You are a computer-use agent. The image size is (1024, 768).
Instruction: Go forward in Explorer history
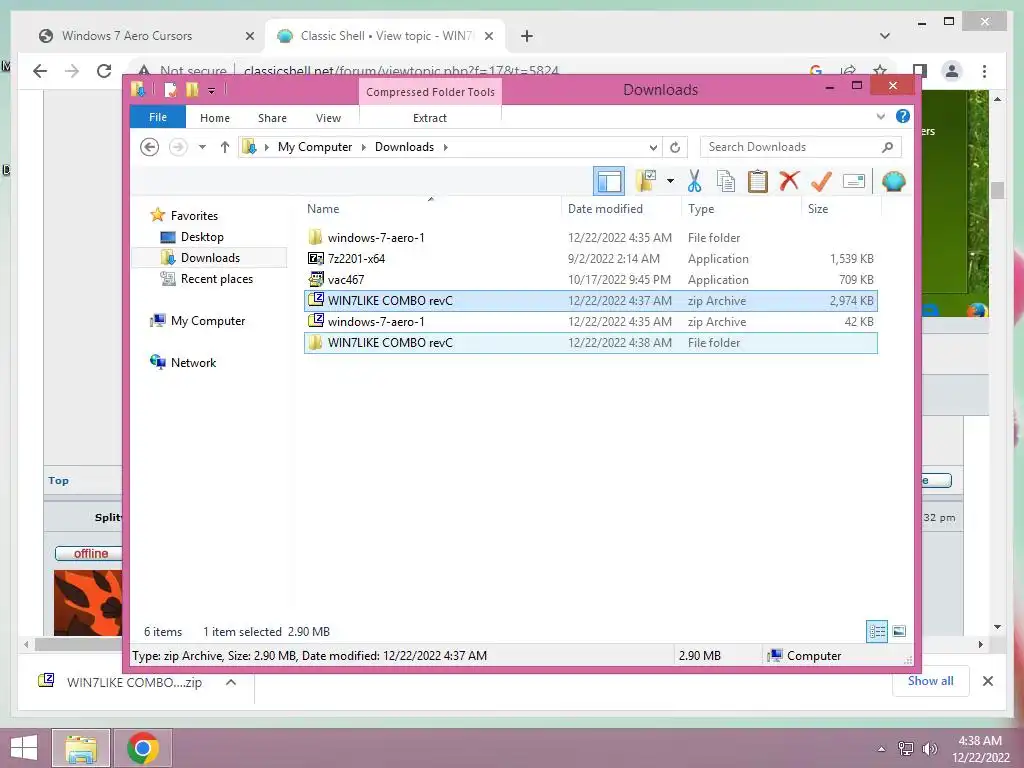coord(178,147)
